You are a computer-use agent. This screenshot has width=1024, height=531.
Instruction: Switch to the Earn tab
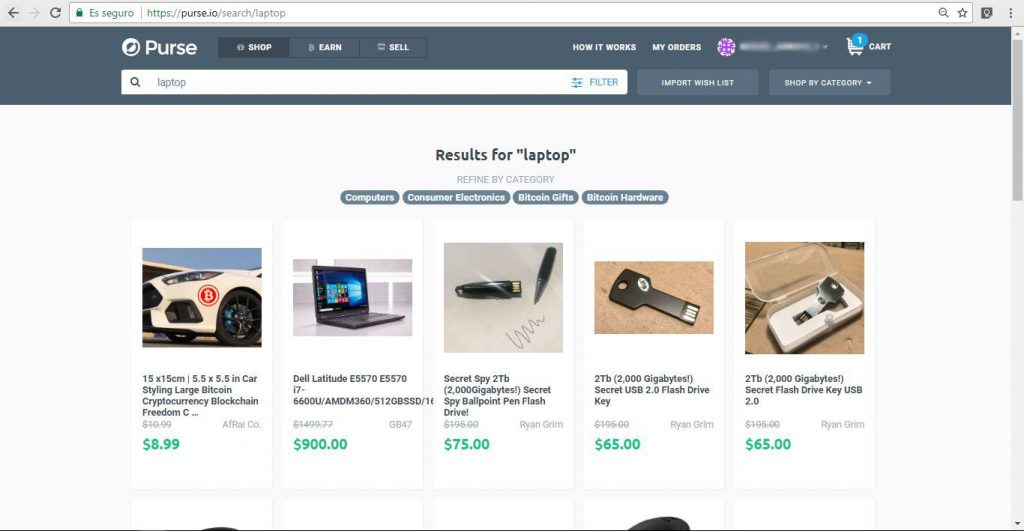tap(325, 47)
